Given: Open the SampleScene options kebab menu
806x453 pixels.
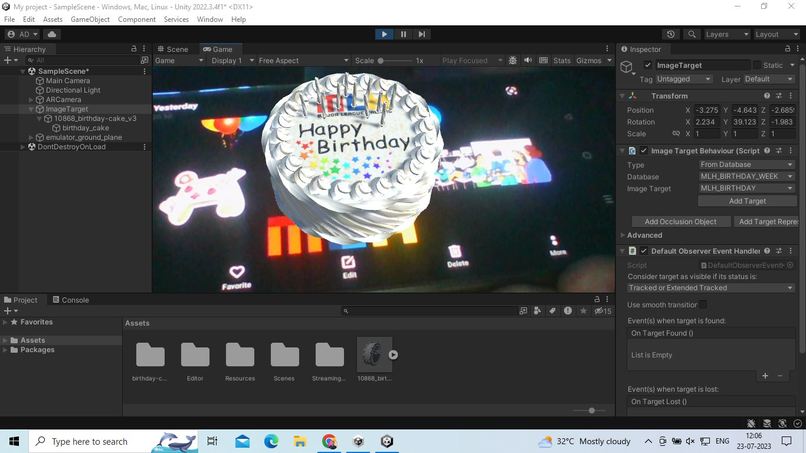Looking at the screenshot, I should 144,71.
